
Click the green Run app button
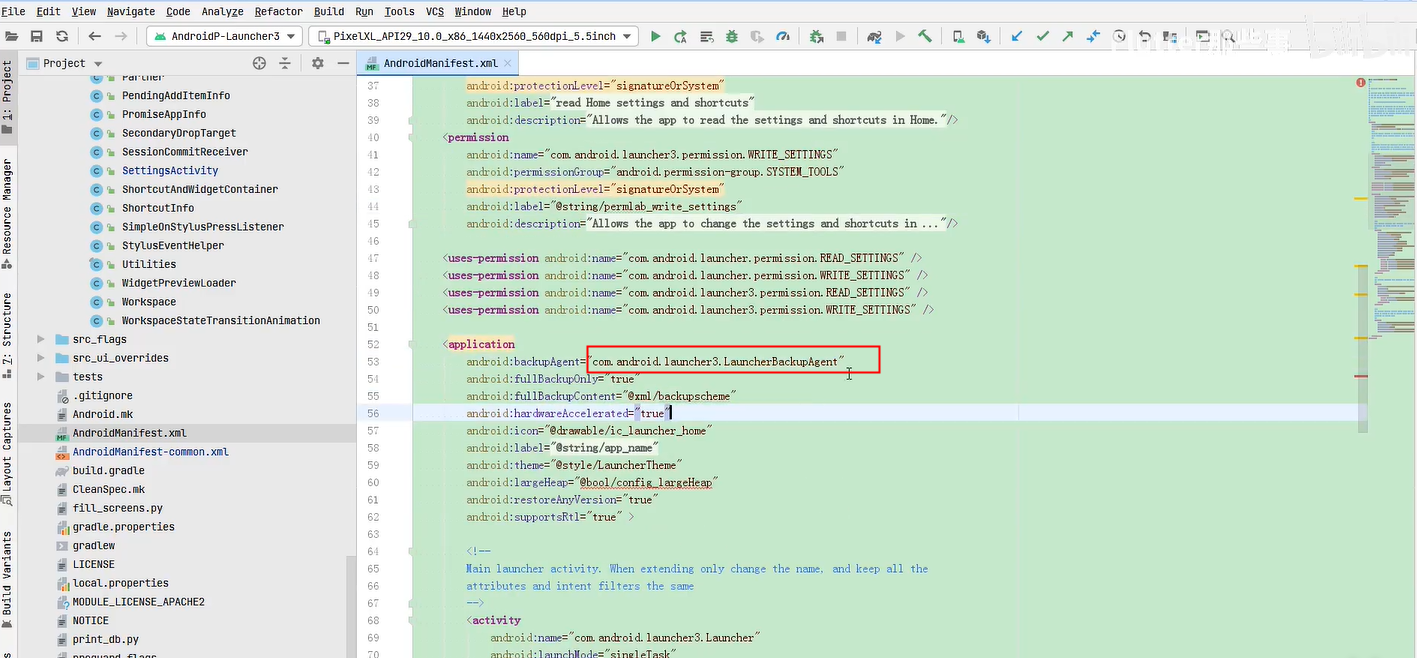(656, 36)
